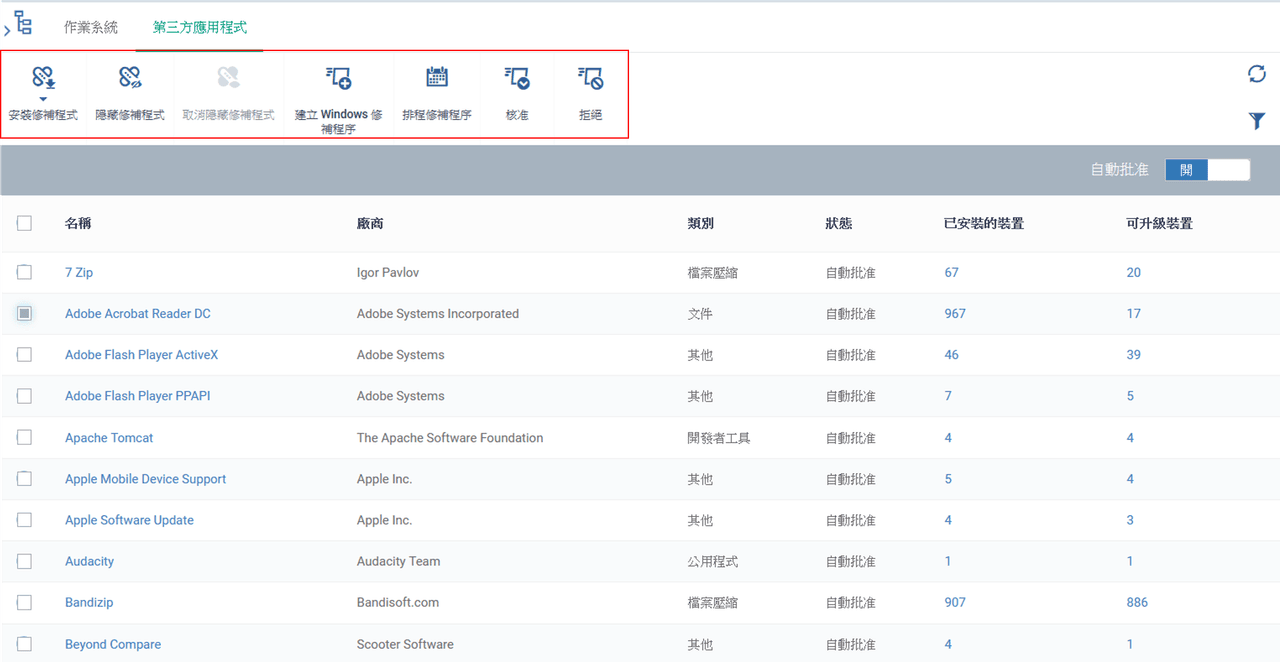View 886 upgradable devices for Bandizip

click(1137, 603)
